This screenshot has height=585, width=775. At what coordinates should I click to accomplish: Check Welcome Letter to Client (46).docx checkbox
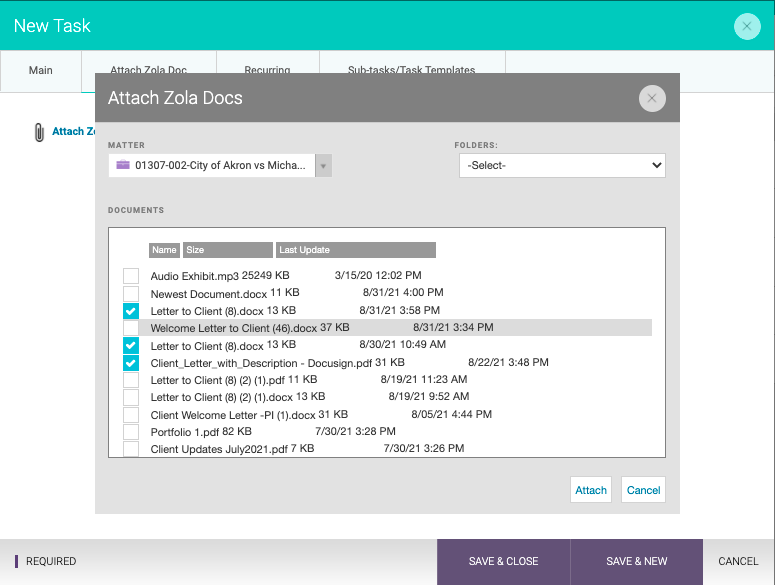(x=131, y=328)
